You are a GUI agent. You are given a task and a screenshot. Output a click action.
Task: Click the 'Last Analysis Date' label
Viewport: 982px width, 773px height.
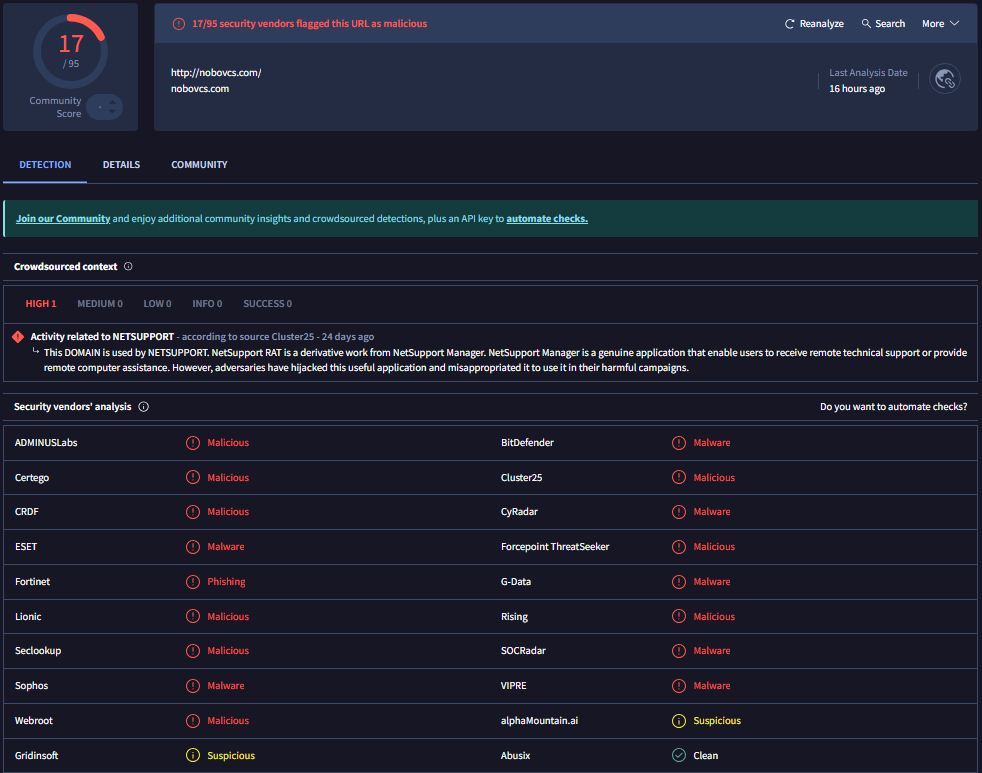click(x=868, y=73)
